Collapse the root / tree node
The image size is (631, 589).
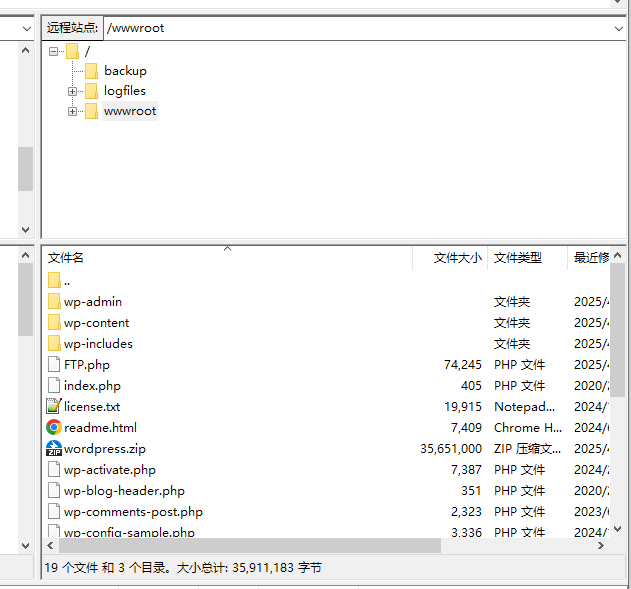click(53, 51)
